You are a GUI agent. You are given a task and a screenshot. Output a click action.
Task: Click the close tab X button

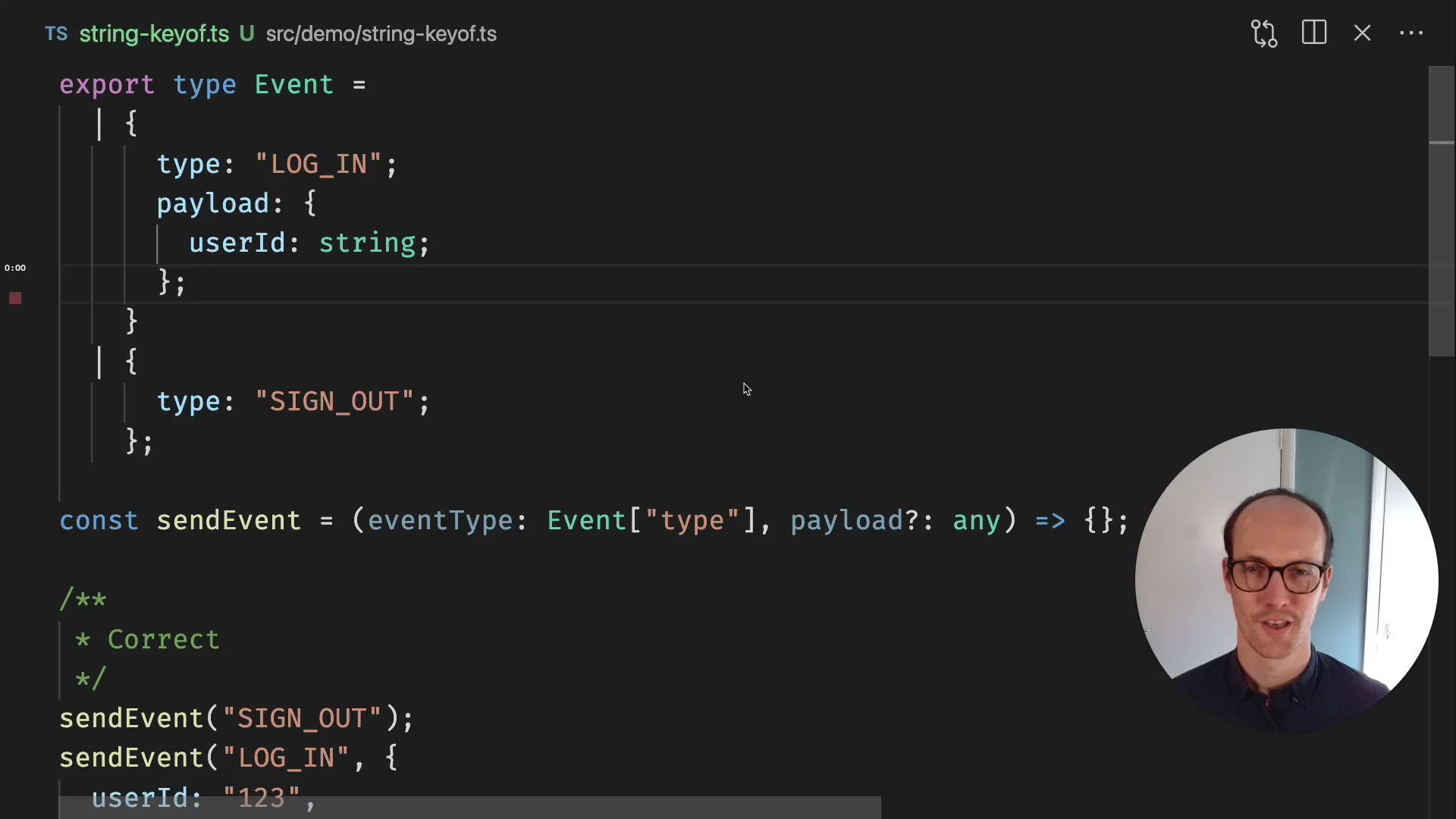(1363, 33)
